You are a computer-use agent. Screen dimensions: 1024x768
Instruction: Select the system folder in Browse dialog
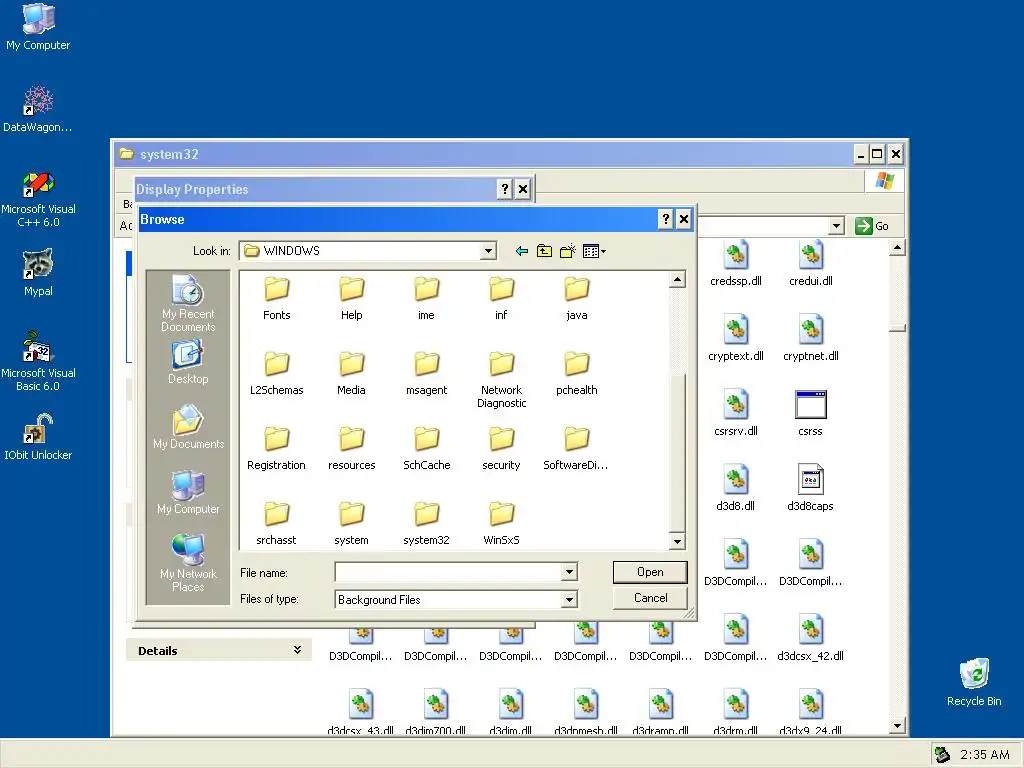[x=351, y=523]
